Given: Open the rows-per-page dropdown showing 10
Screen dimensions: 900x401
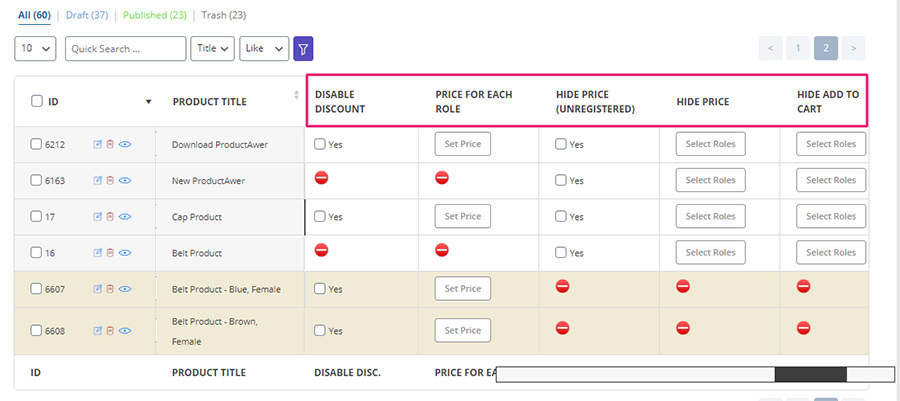Looking at the screenshot, I should [x=35, y=49].
